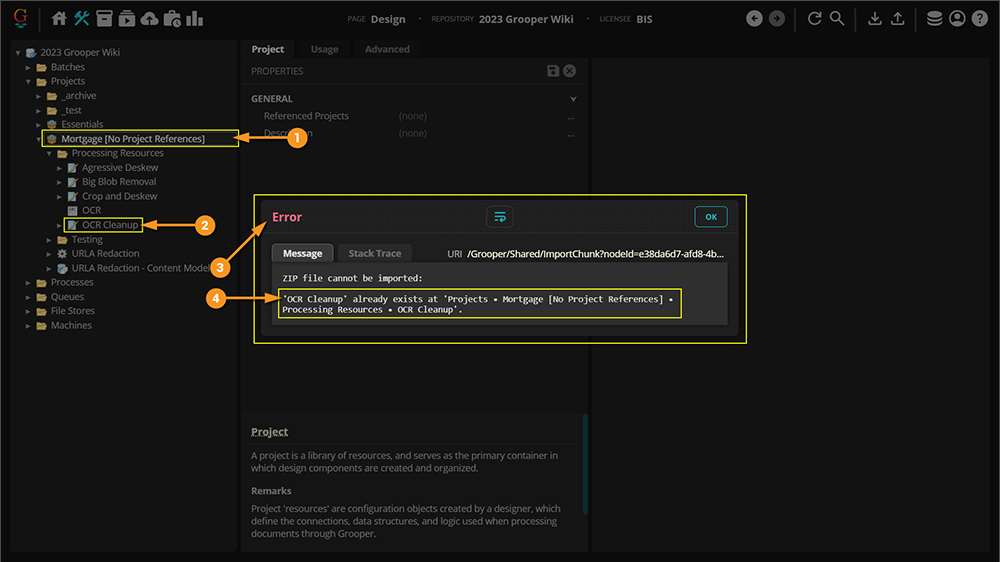1000x562 pixels.
Task: Save properties with the disk icon
Action: click(553, 71)
